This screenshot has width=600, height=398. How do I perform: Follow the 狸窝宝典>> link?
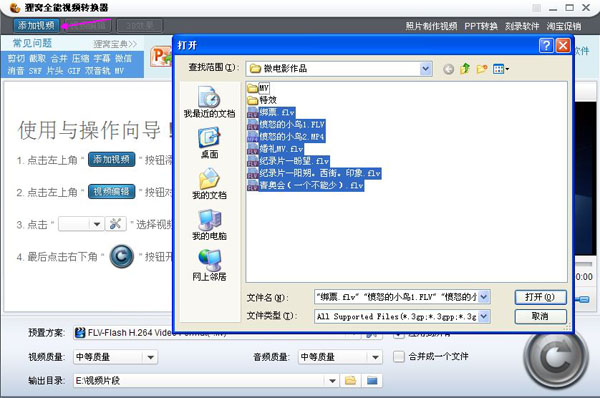(115, 44)
